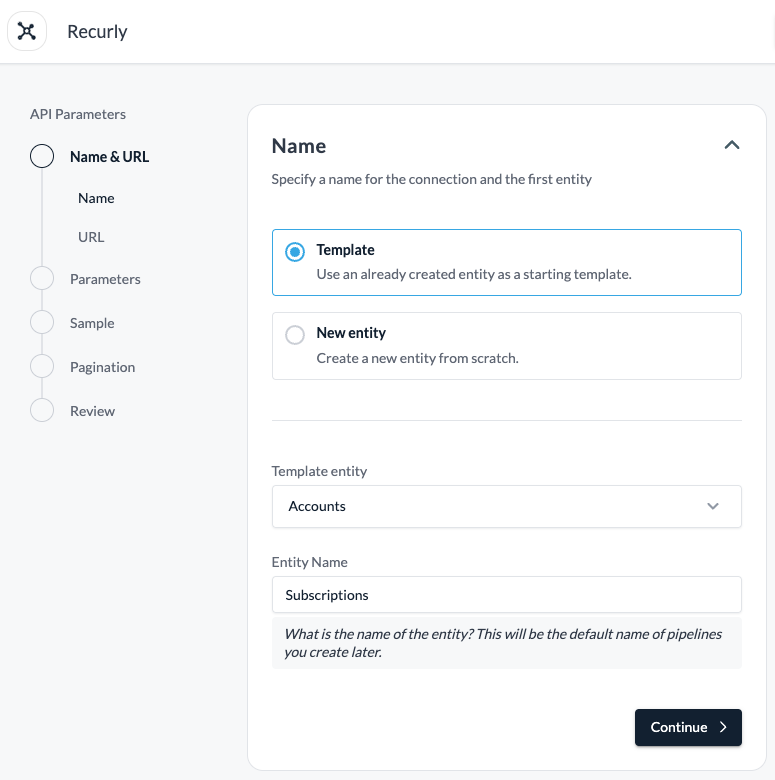Click the Review step circle
The width and height of the screenshot is (775, 780).
pyautogui.click(x=42, y=411)
